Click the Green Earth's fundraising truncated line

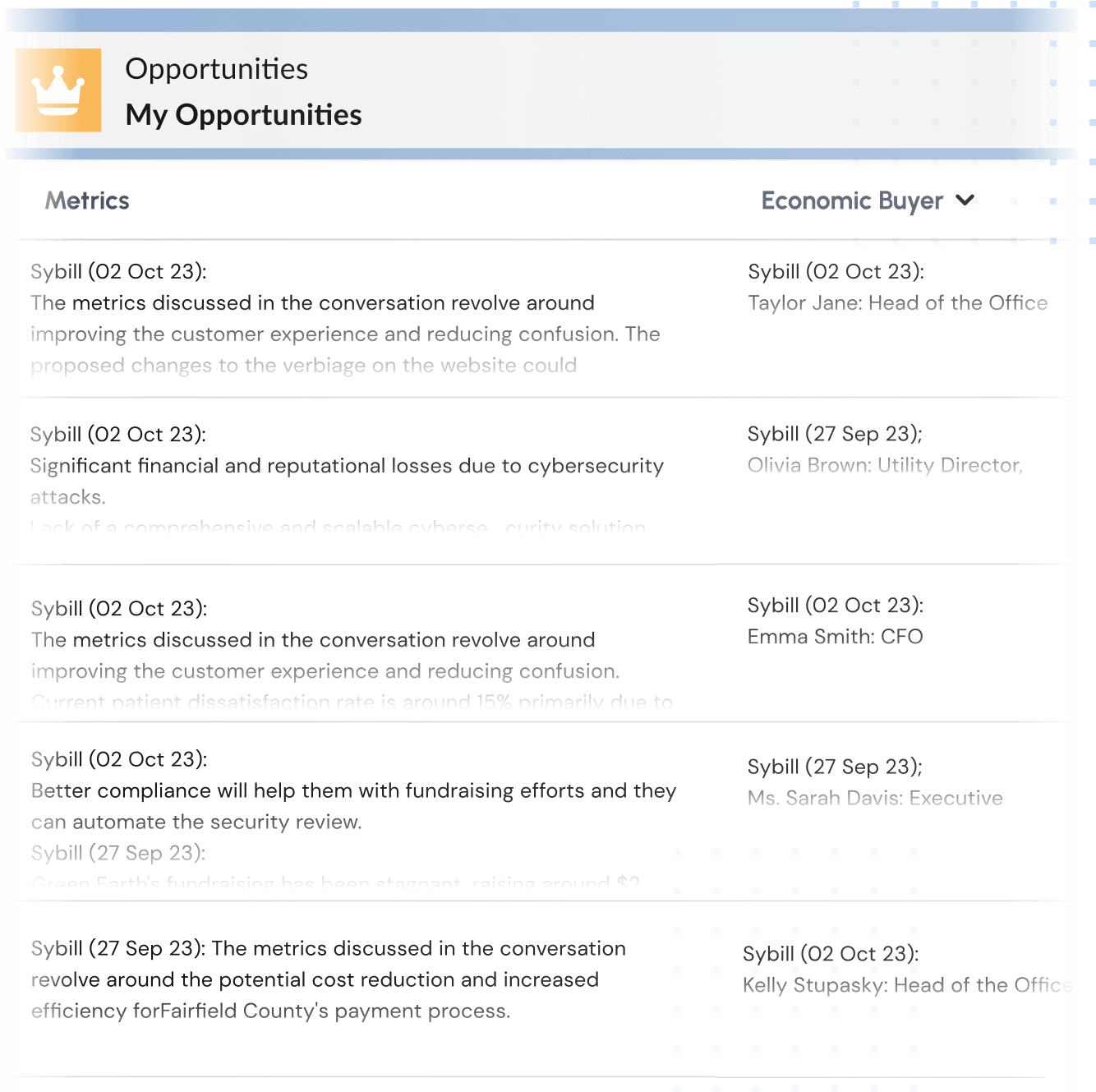click(335, 884)
